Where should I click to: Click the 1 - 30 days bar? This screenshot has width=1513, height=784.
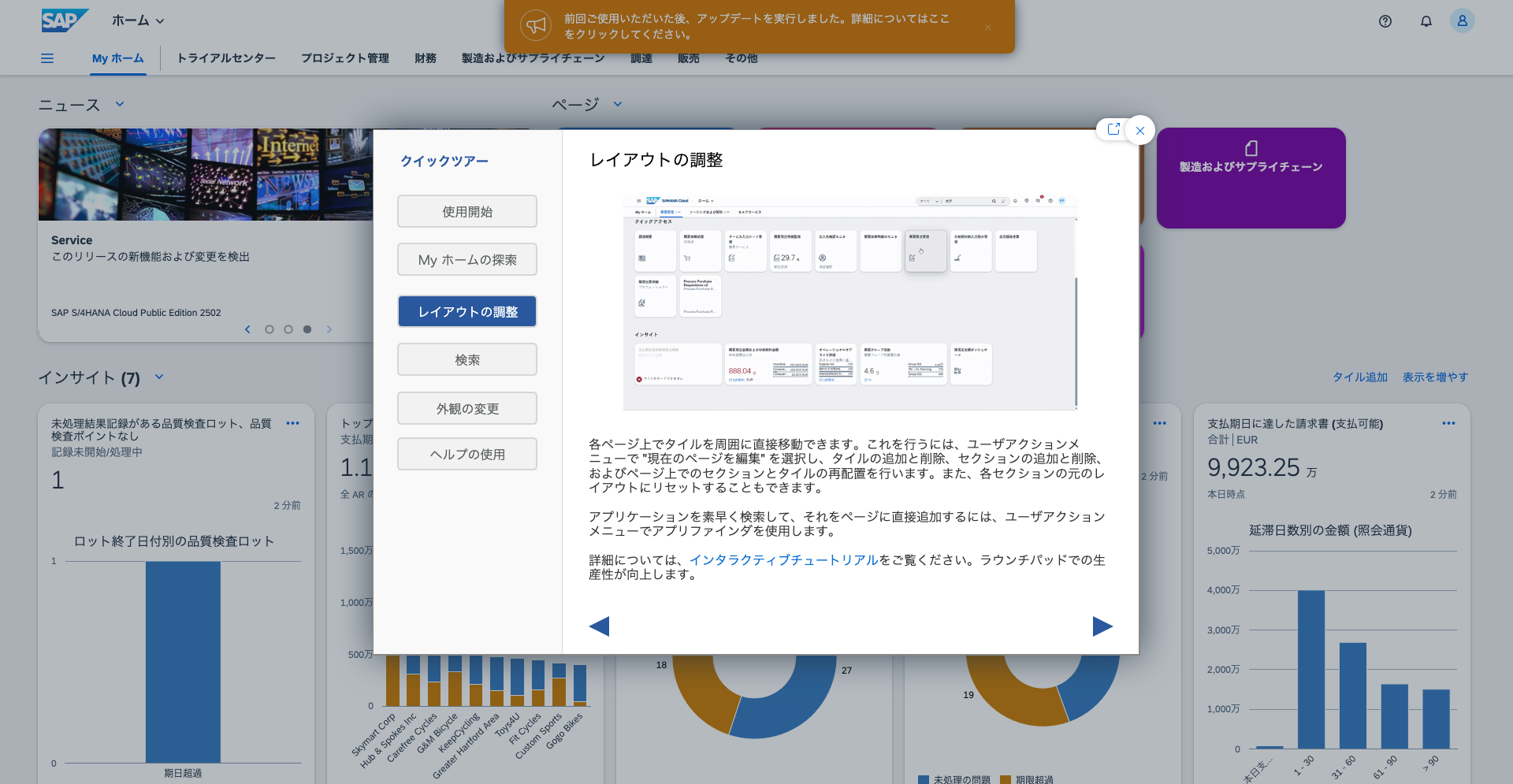tap(1311, 669)
